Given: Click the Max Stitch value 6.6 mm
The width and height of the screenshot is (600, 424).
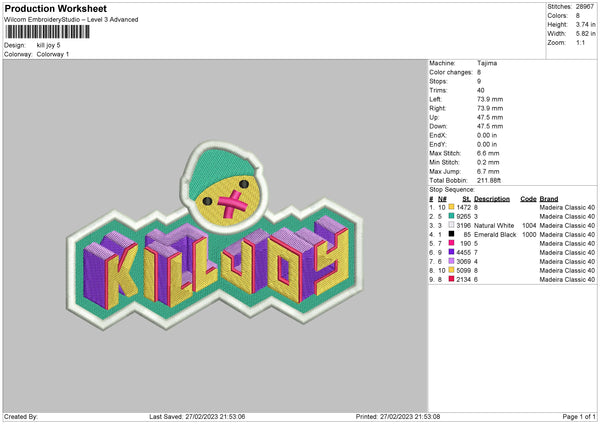Looking at the screenshot, I should pyautogui.click(x=488, y=153).
